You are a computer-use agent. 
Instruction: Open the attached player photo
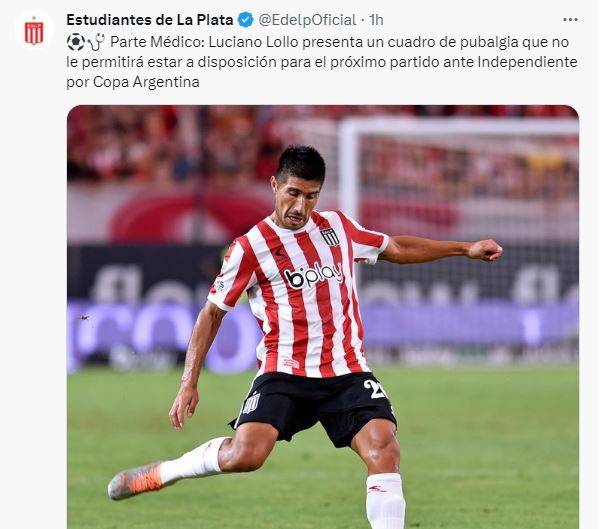pyautogui.click(x=323, y=317)
